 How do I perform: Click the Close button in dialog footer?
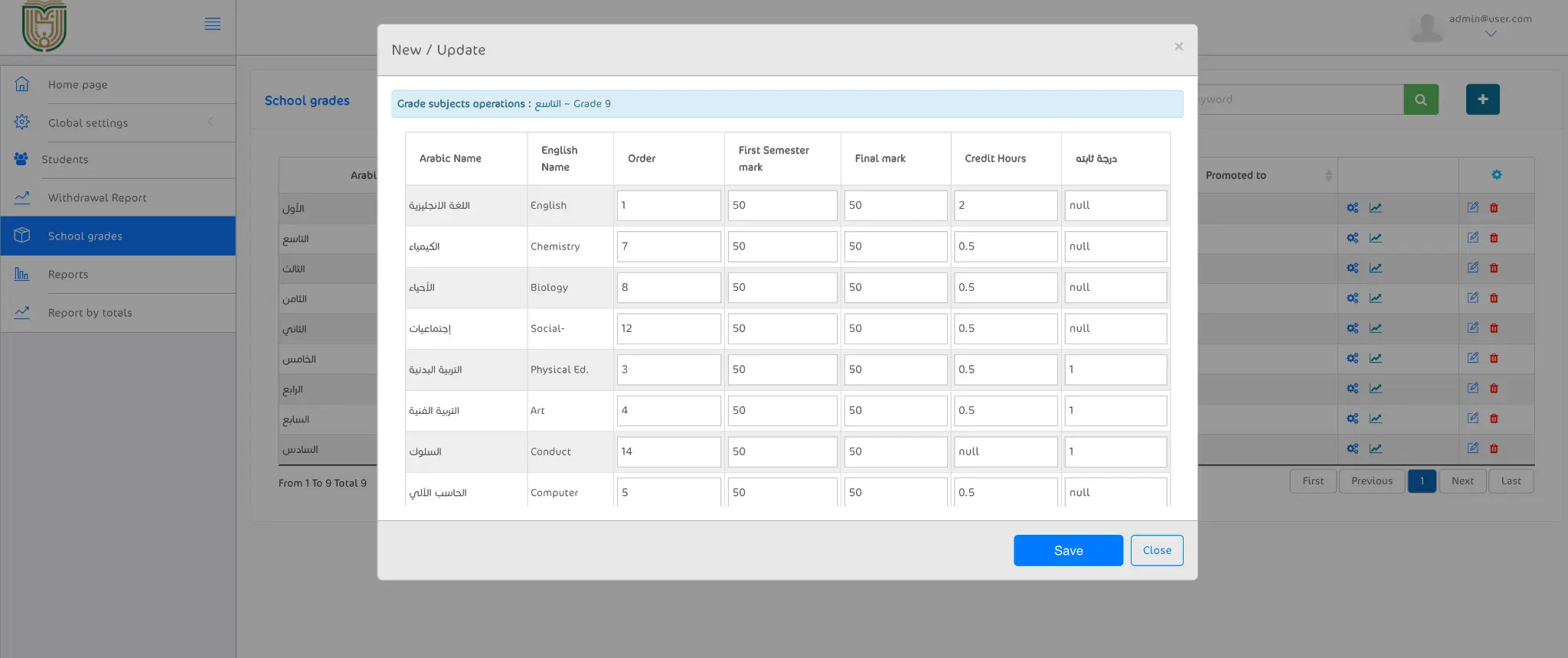1156,550
